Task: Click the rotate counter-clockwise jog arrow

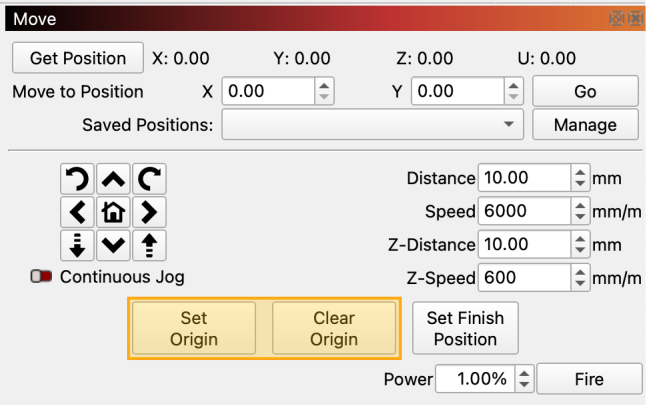Action: [x=76, y=179]
